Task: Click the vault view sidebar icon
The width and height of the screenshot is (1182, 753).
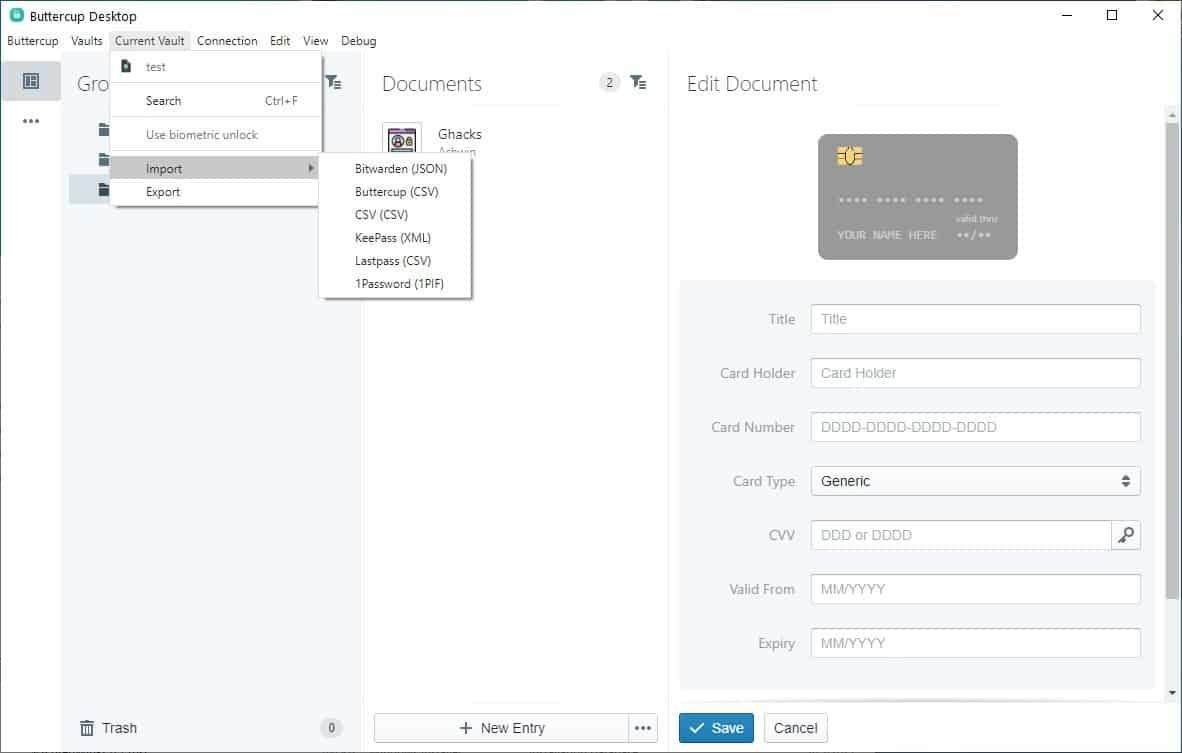Action: pyautogui.click(x=31, y=81)
